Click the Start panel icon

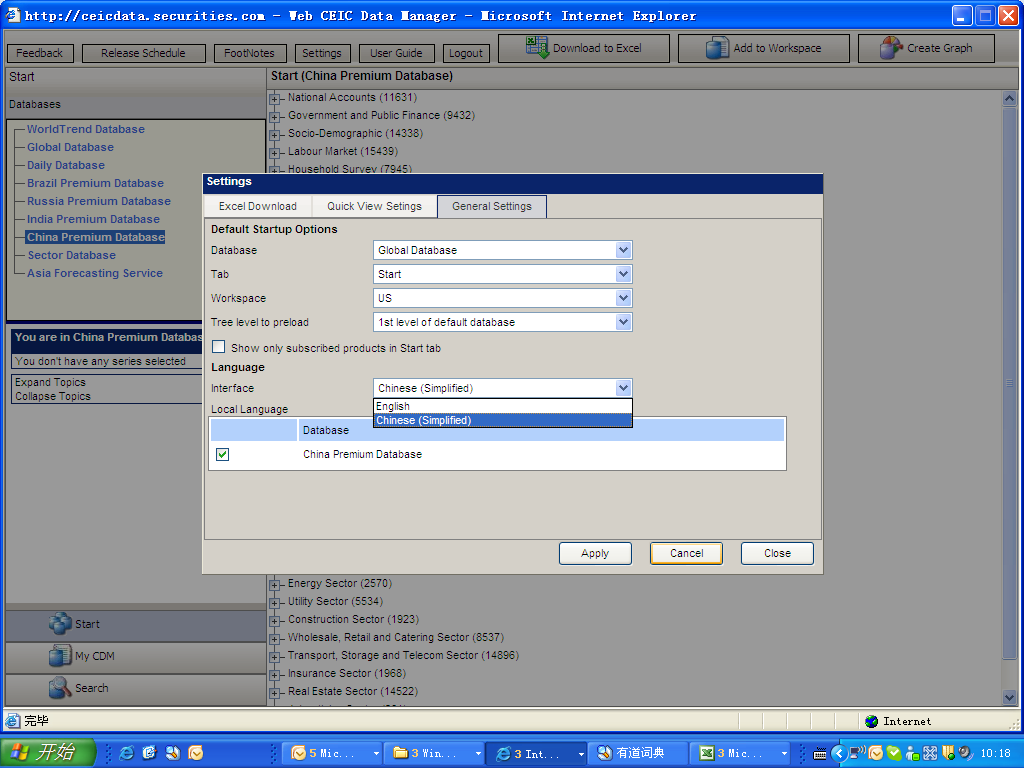61,624
